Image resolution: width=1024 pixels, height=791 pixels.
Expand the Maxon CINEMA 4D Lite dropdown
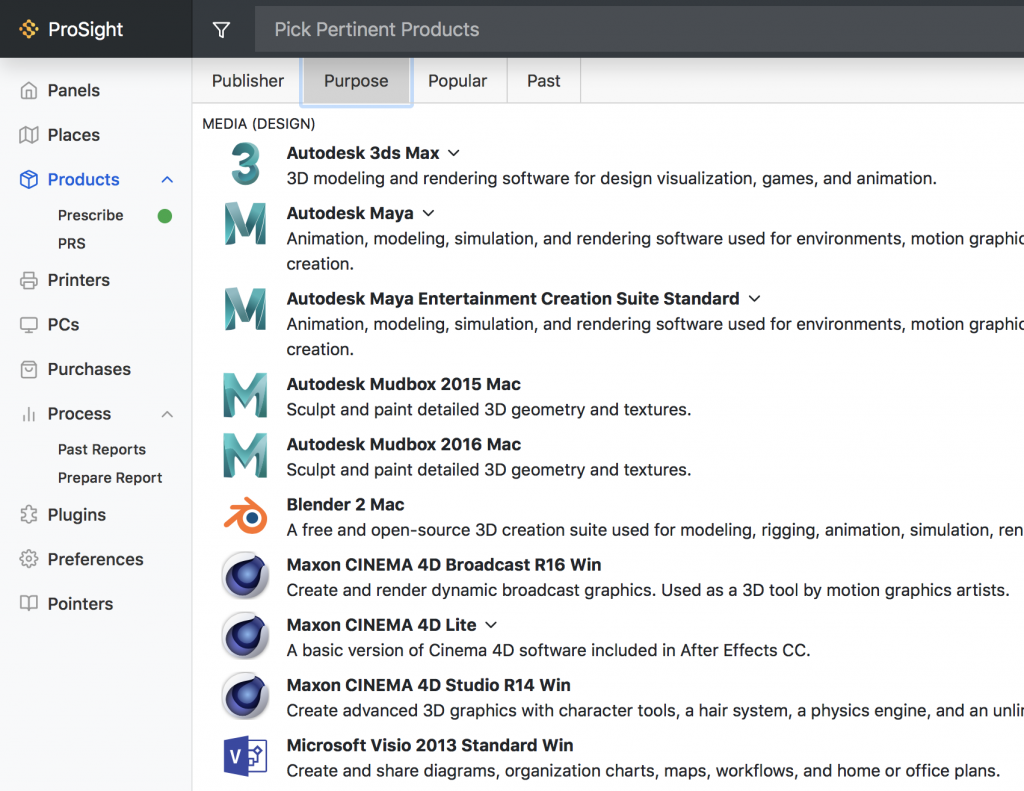(x=491, y=626)
